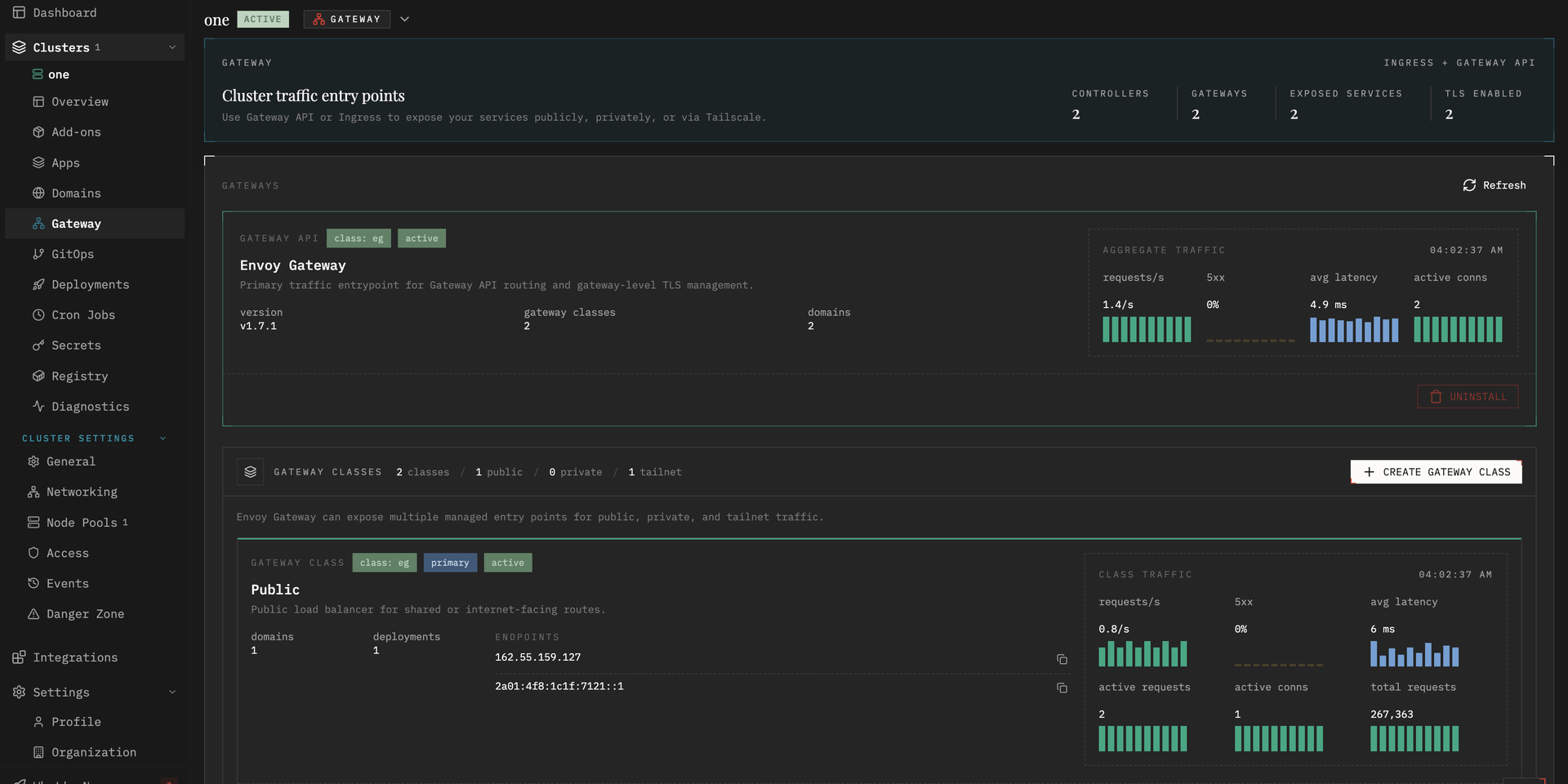Open the Gateway dropdown in header
The image size is (1568, 784).
404,19
